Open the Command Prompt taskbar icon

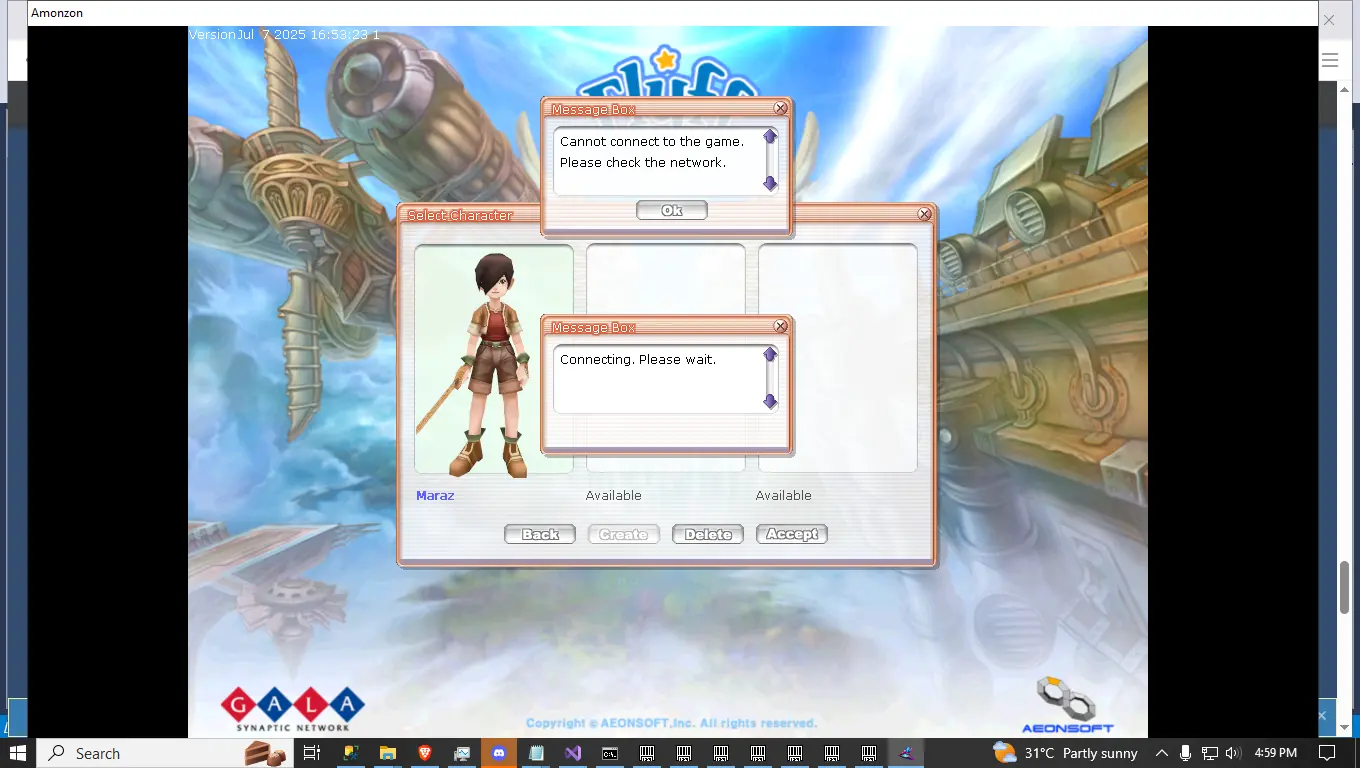pyautogui.click(x=610, y=753)
